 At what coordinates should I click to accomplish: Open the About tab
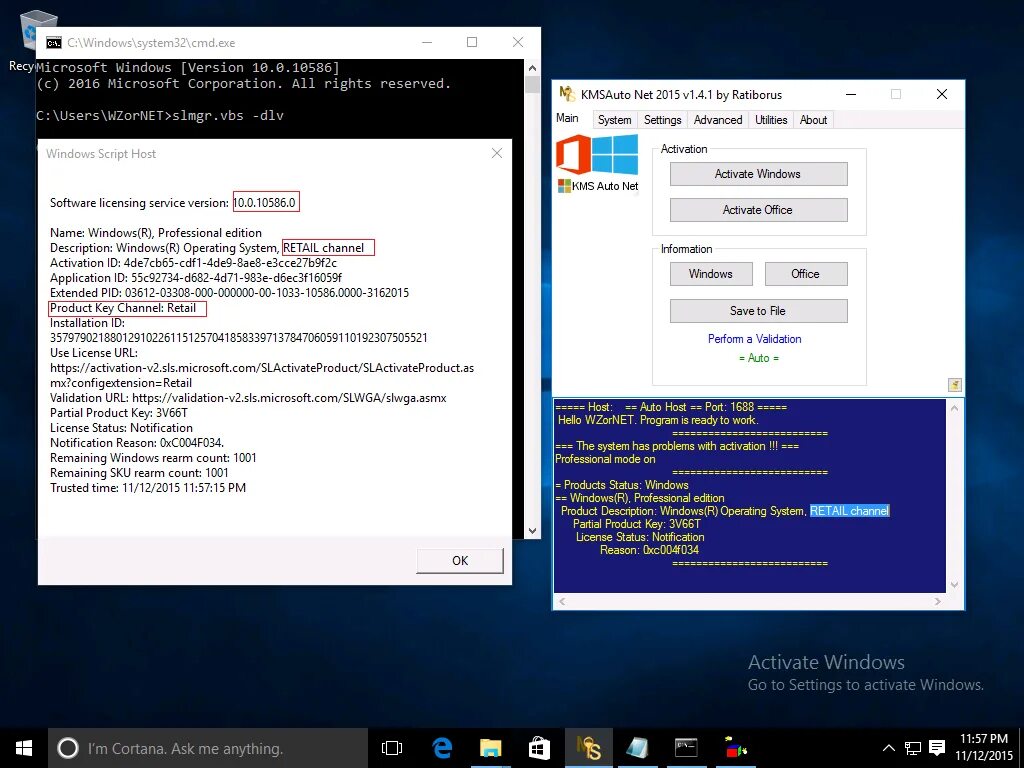click(x=813, y=120)
